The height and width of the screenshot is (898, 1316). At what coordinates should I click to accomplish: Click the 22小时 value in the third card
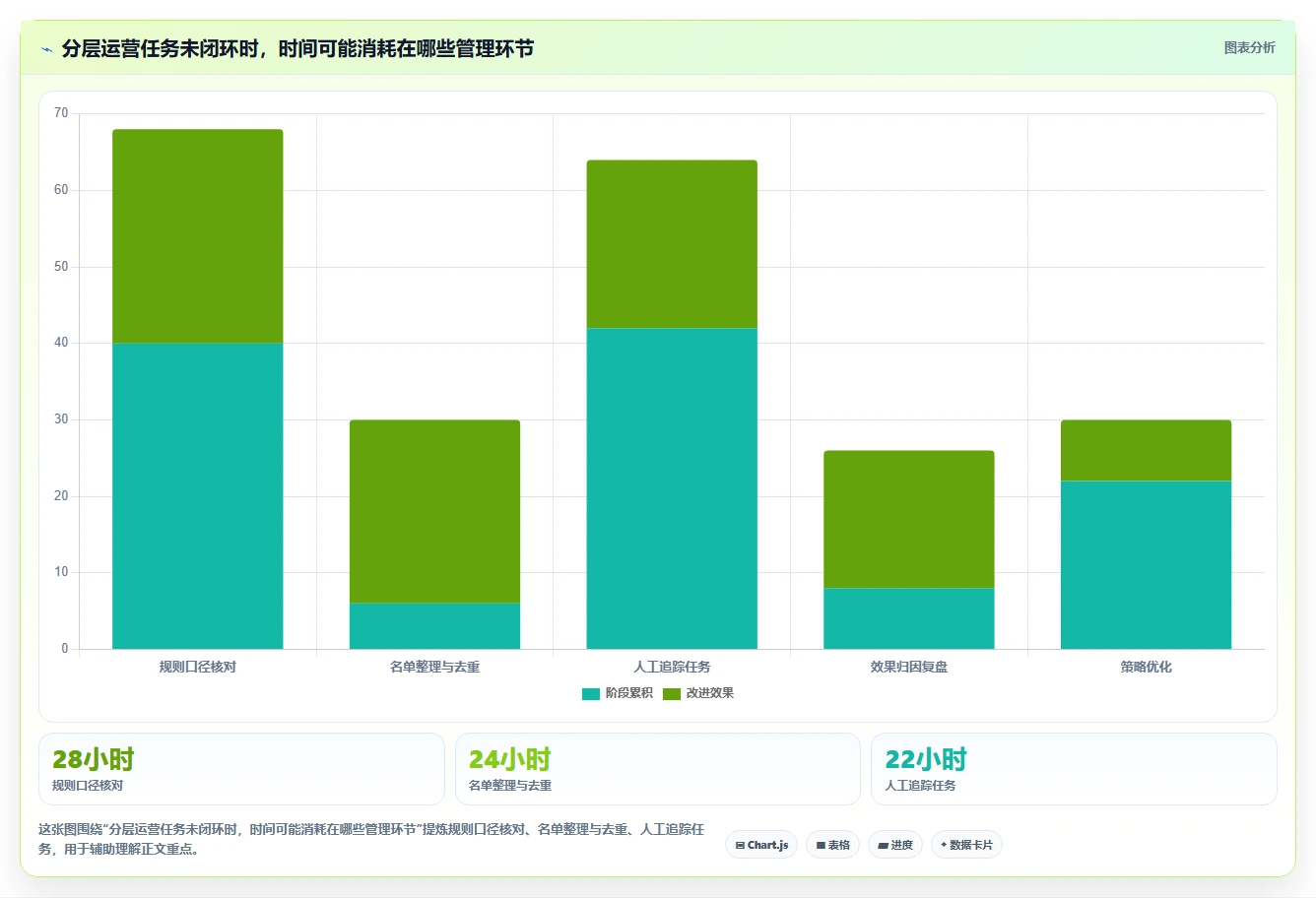pos(926,759)
